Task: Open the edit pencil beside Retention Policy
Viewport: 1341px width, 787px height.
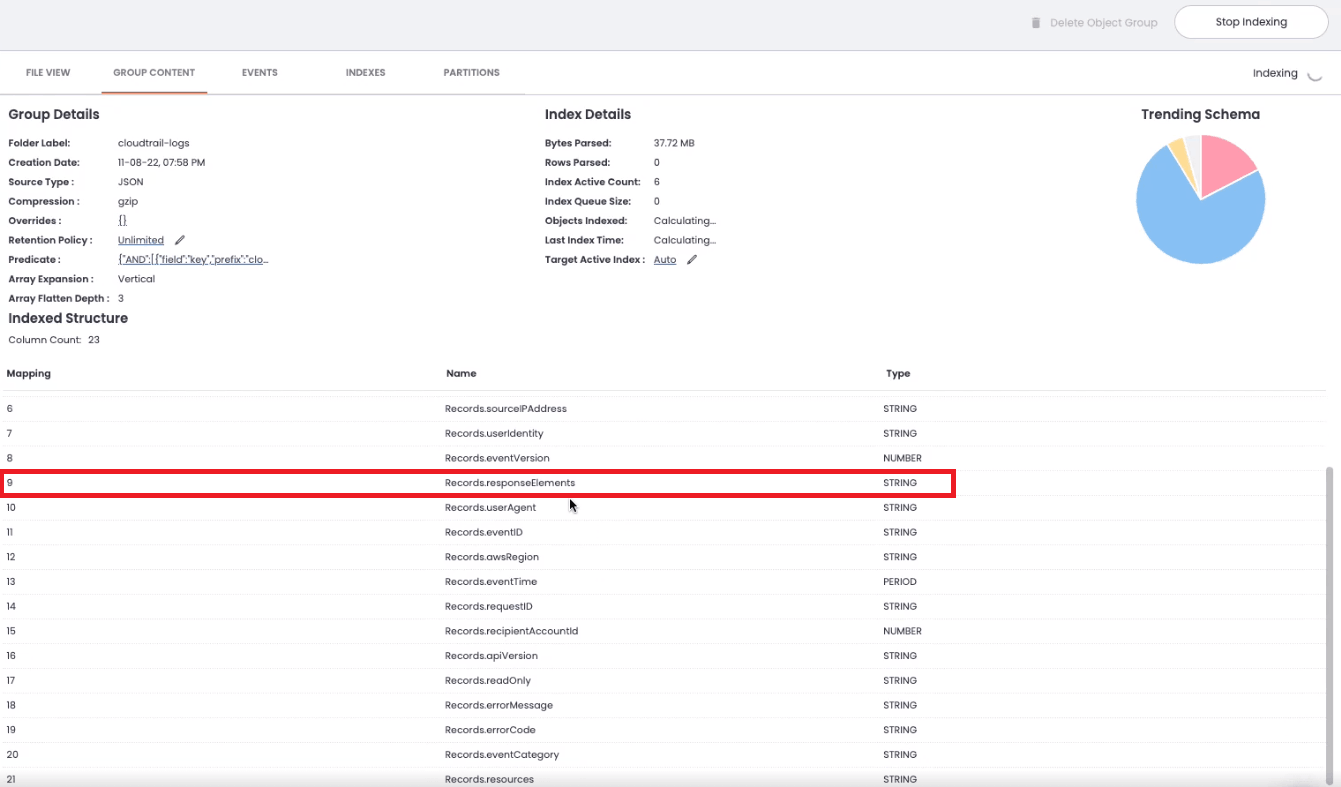Action: [x=177, y=240]
